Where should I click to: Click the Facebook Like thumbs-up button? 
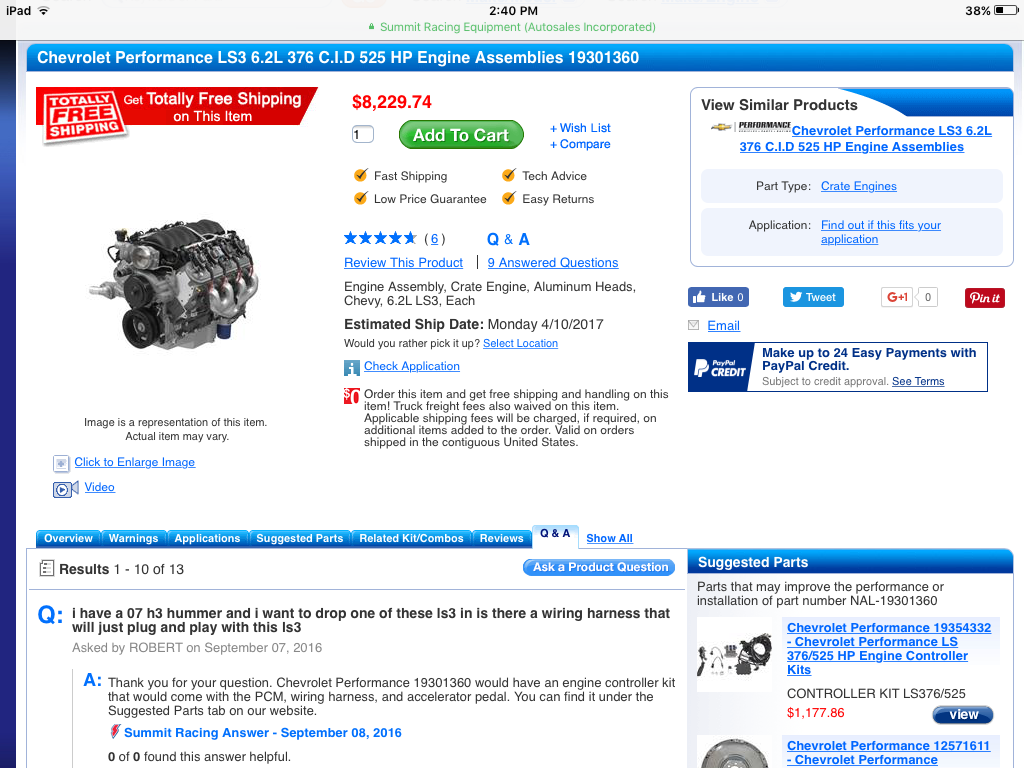718,297
